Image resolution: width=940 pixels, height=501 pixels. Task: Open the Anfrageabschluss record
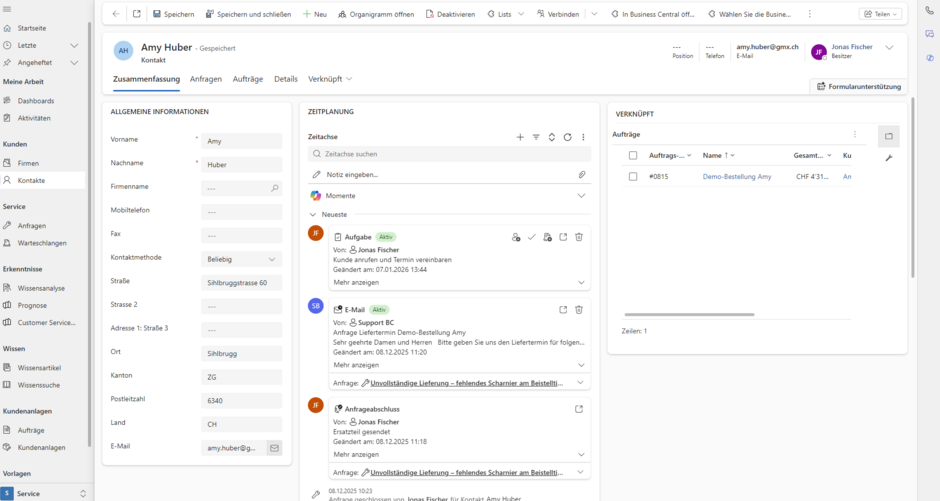(x=579, y=409)
